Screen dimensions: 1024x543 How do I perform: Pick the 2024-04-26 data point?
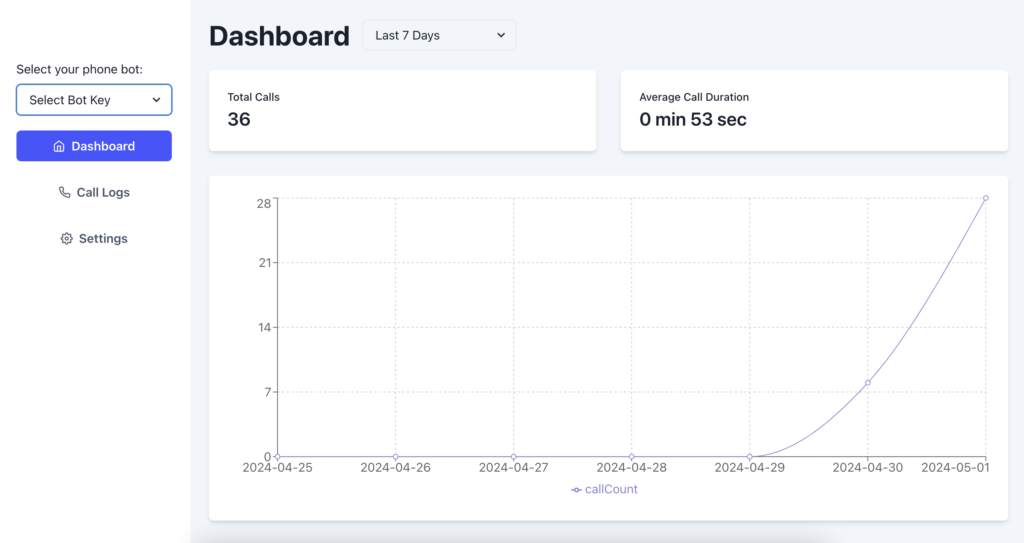coord(395,456)
